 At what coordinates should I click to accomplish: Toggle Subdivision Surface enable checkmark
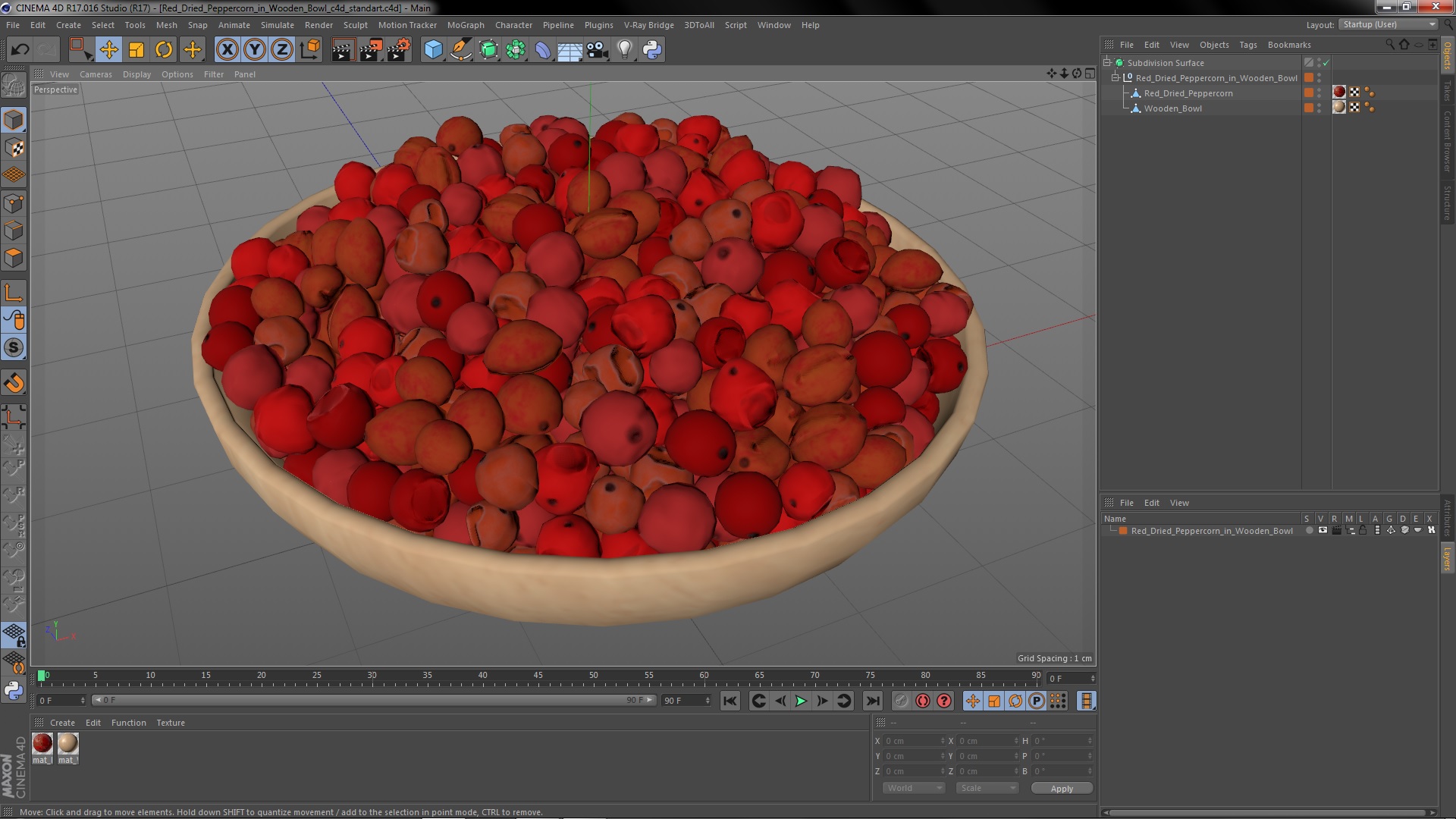tap(1326, 63)
